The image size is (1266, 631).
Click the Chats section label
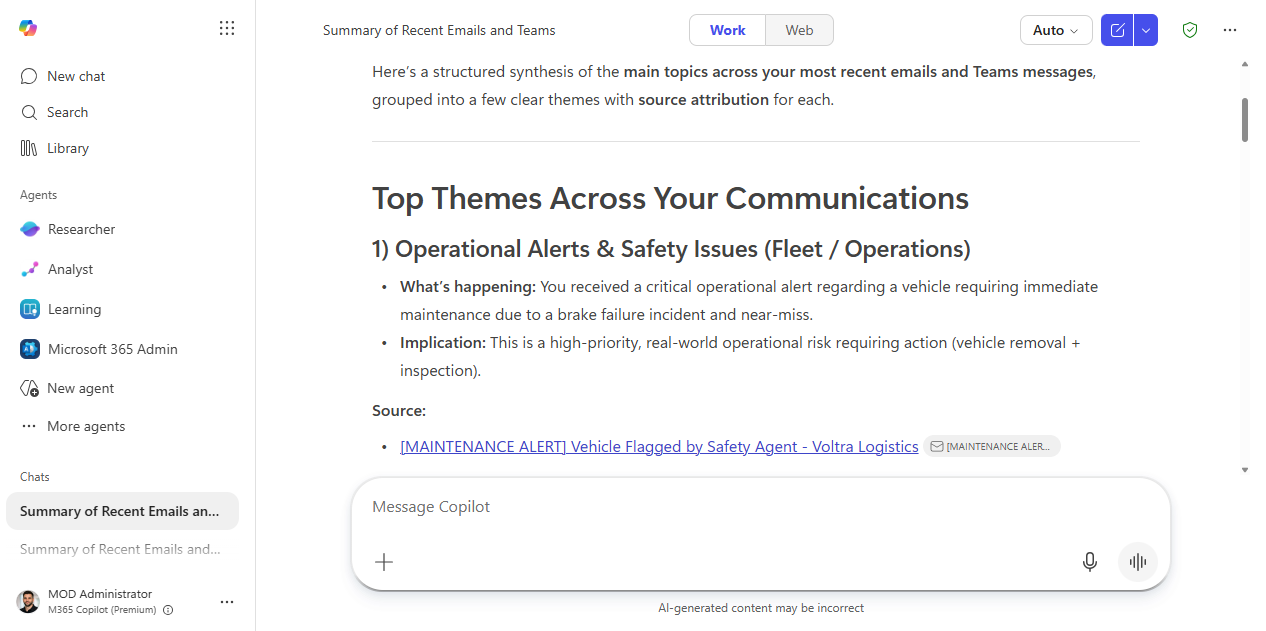click(x=35, y=477)
